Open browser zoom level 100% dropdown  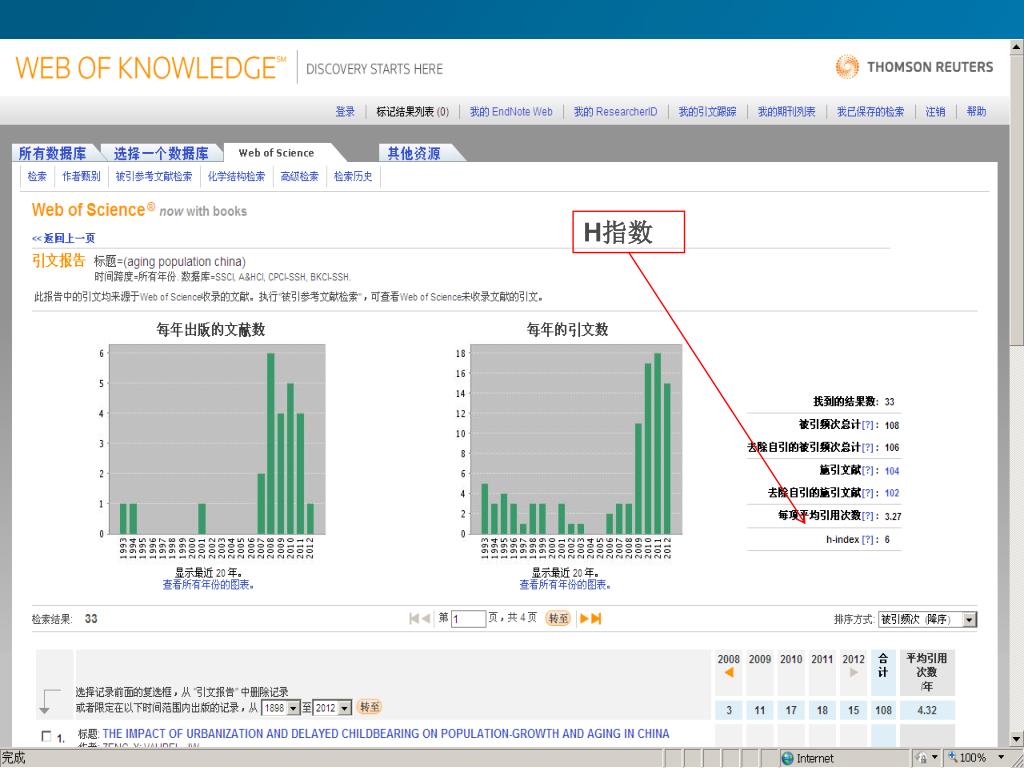pos(1001,759)
